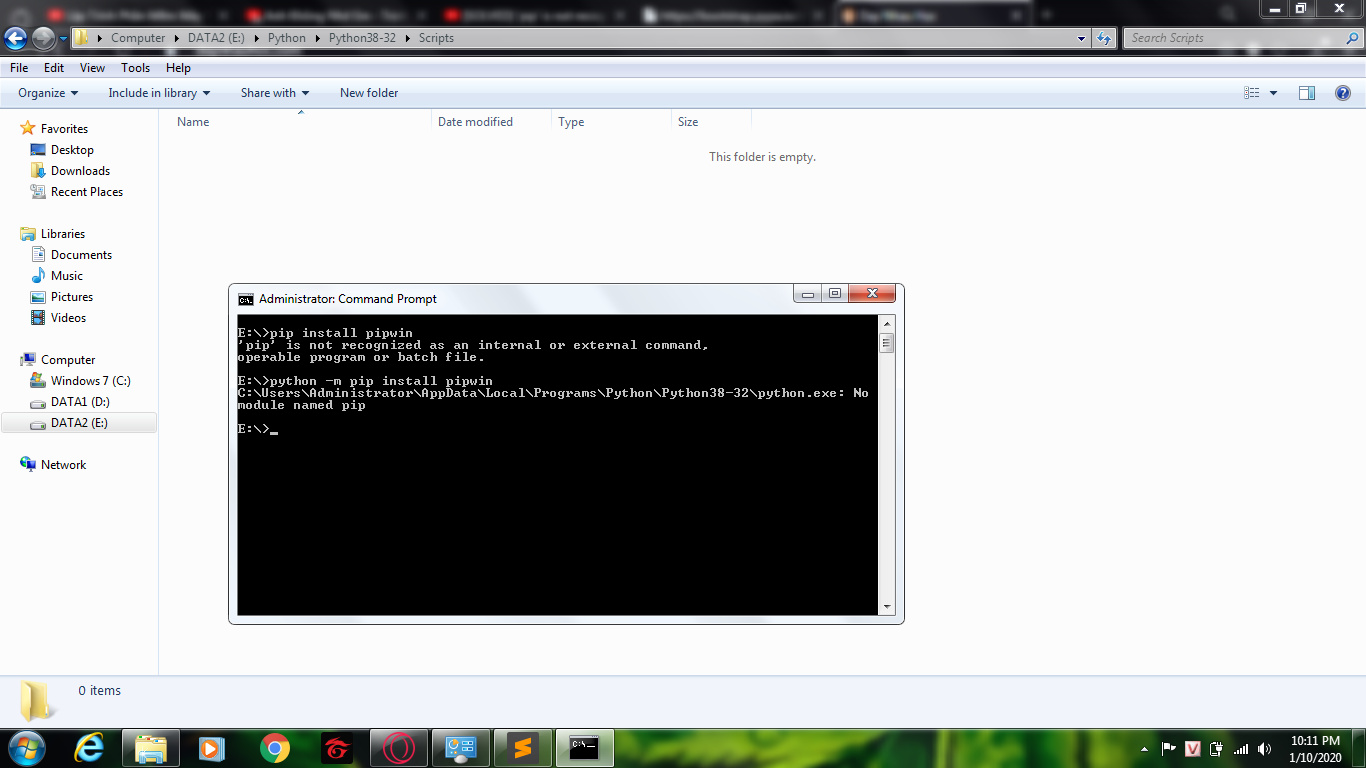This screenshot has height=768, width=1366.
Task: Click the Command Prompt scrollbar down arrow
Action: click(x=886, y=607)
